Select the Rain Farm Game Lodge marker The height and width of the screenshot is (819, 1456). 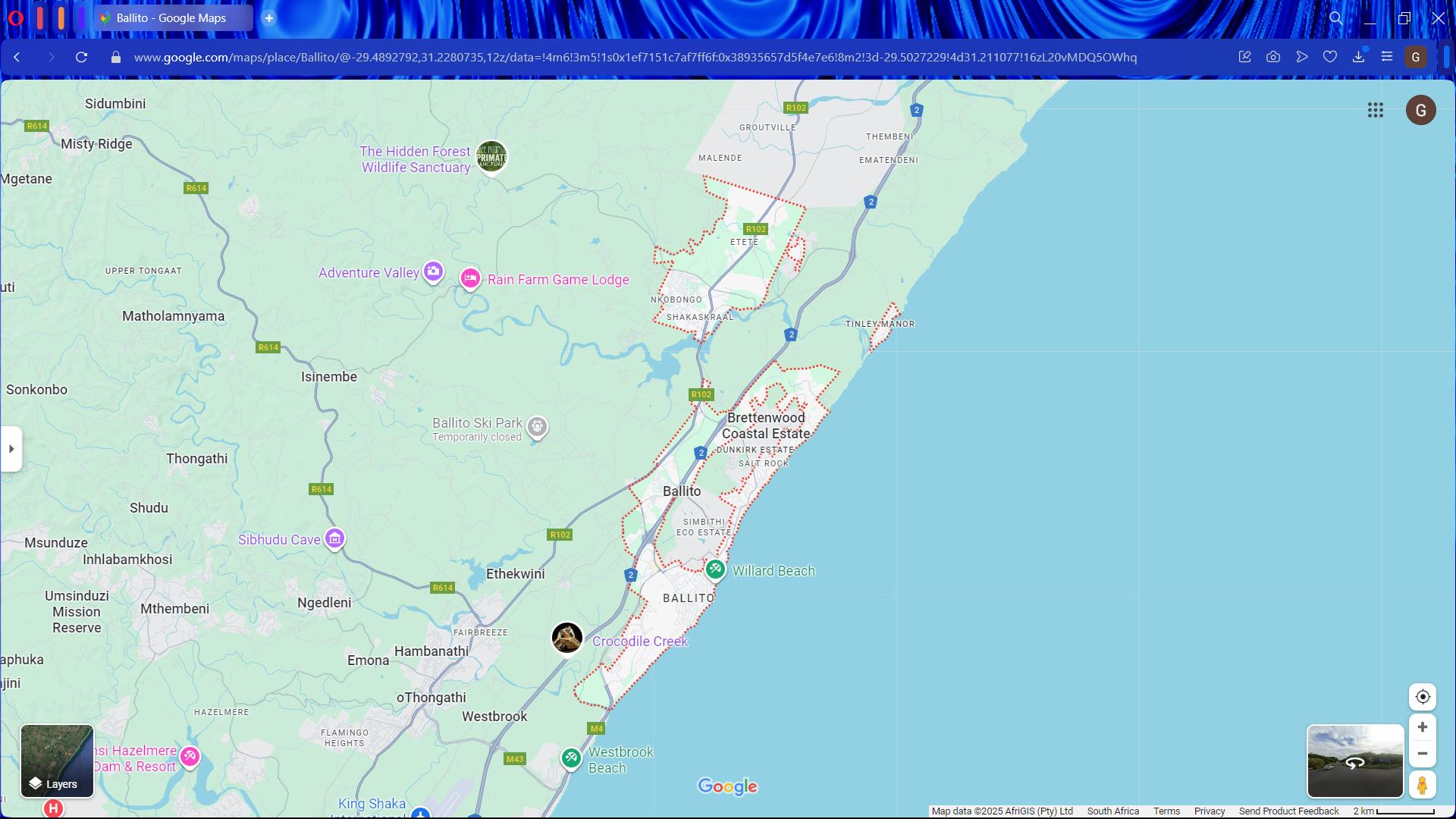pos(470,279)
